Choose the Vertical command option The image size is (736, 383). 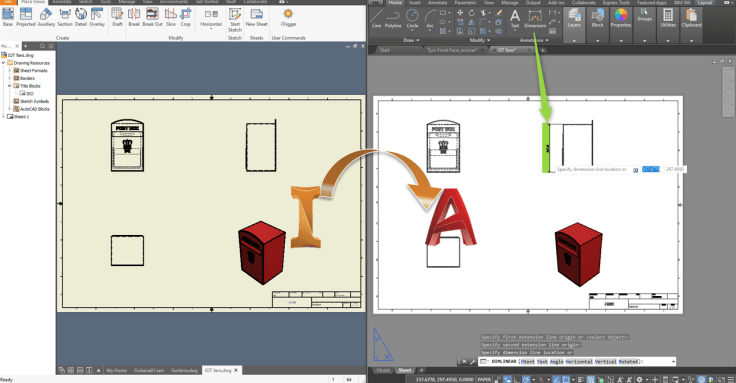coord(605,361)
